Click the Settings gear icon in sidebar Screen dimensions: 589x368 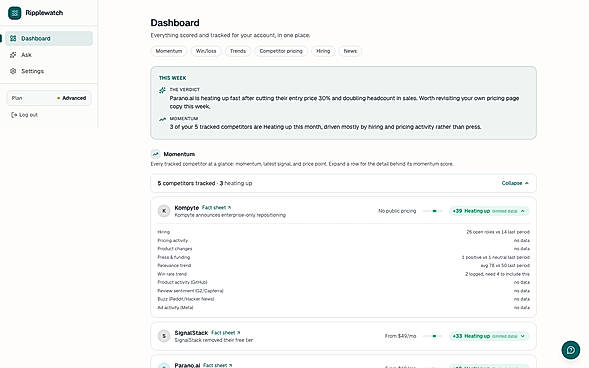pos(13,71)
